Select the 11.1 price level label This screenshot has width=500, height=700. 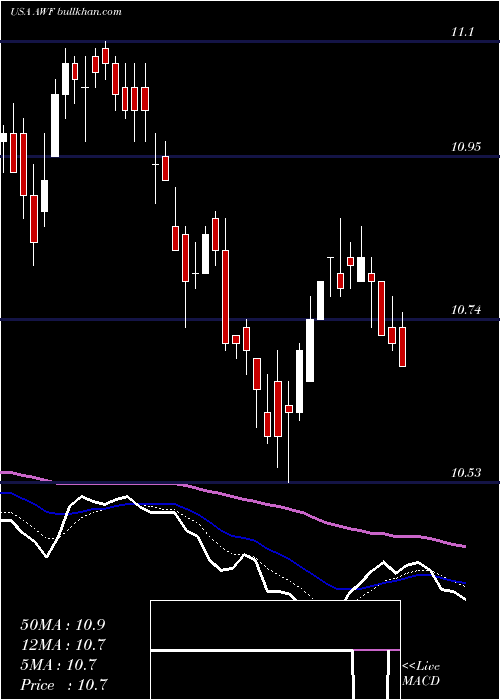click(462, 32)
